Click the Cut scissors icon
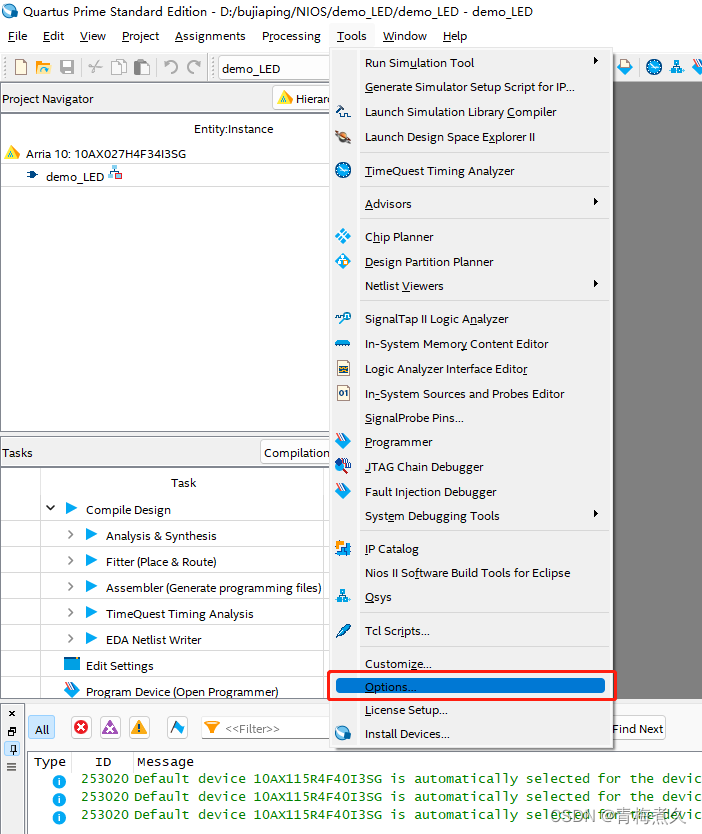702x834 pixels. point(95,67)
